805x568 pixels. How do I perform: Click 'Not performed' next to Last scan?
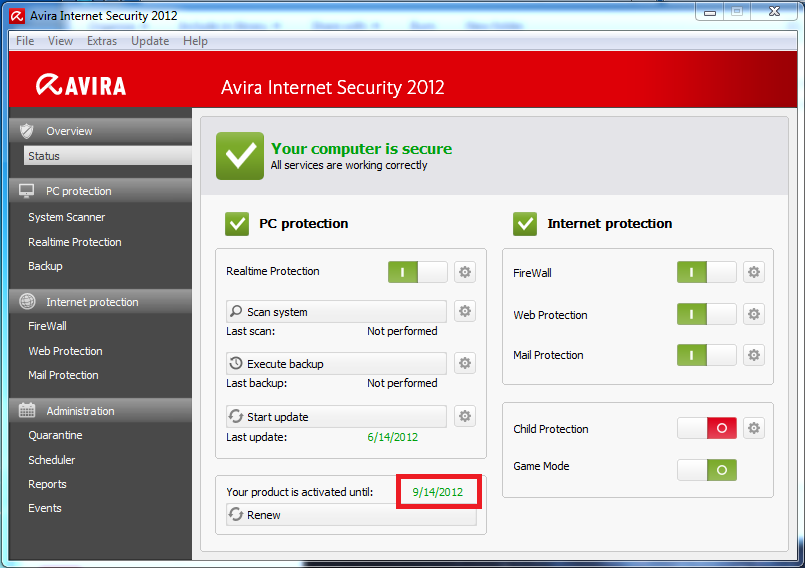point(402,331)
